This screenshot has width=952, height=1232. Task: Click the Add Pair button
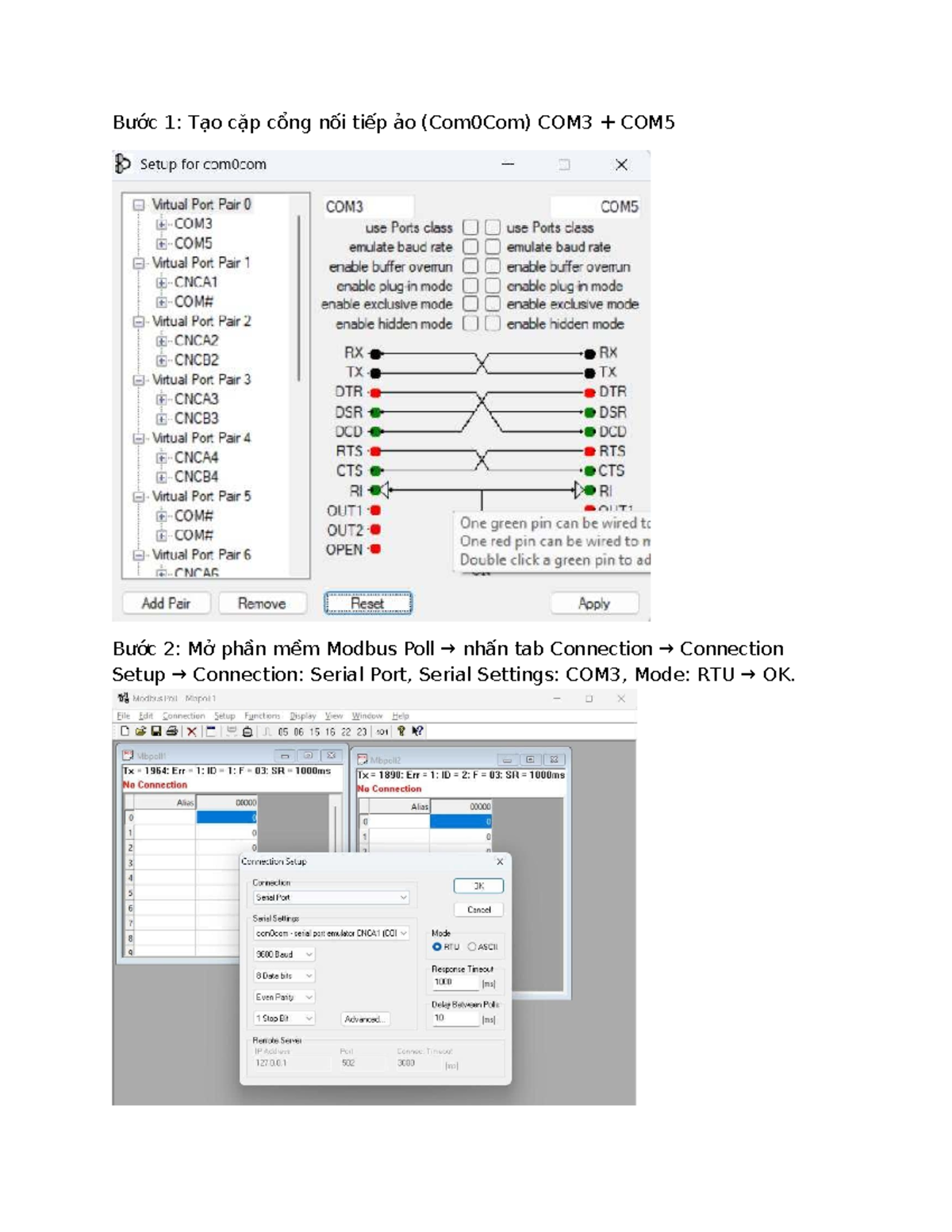click(x=166, y=604)
